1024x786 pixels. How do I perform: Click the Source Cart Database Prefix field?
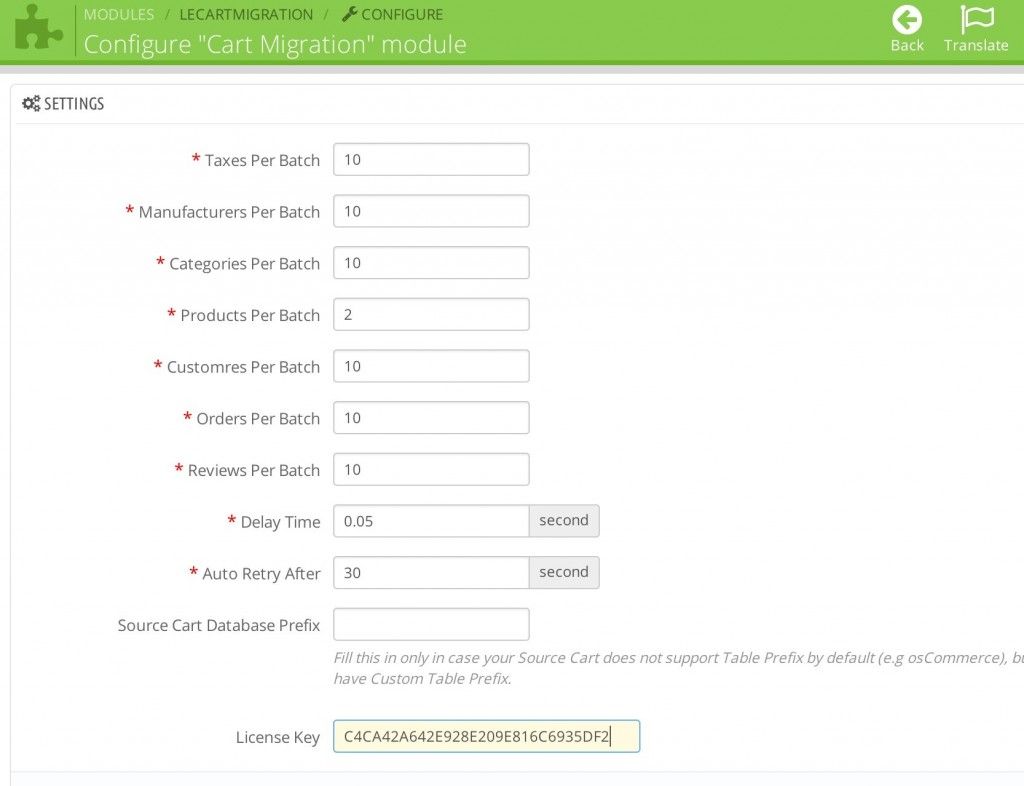click(x=431, y=624)
